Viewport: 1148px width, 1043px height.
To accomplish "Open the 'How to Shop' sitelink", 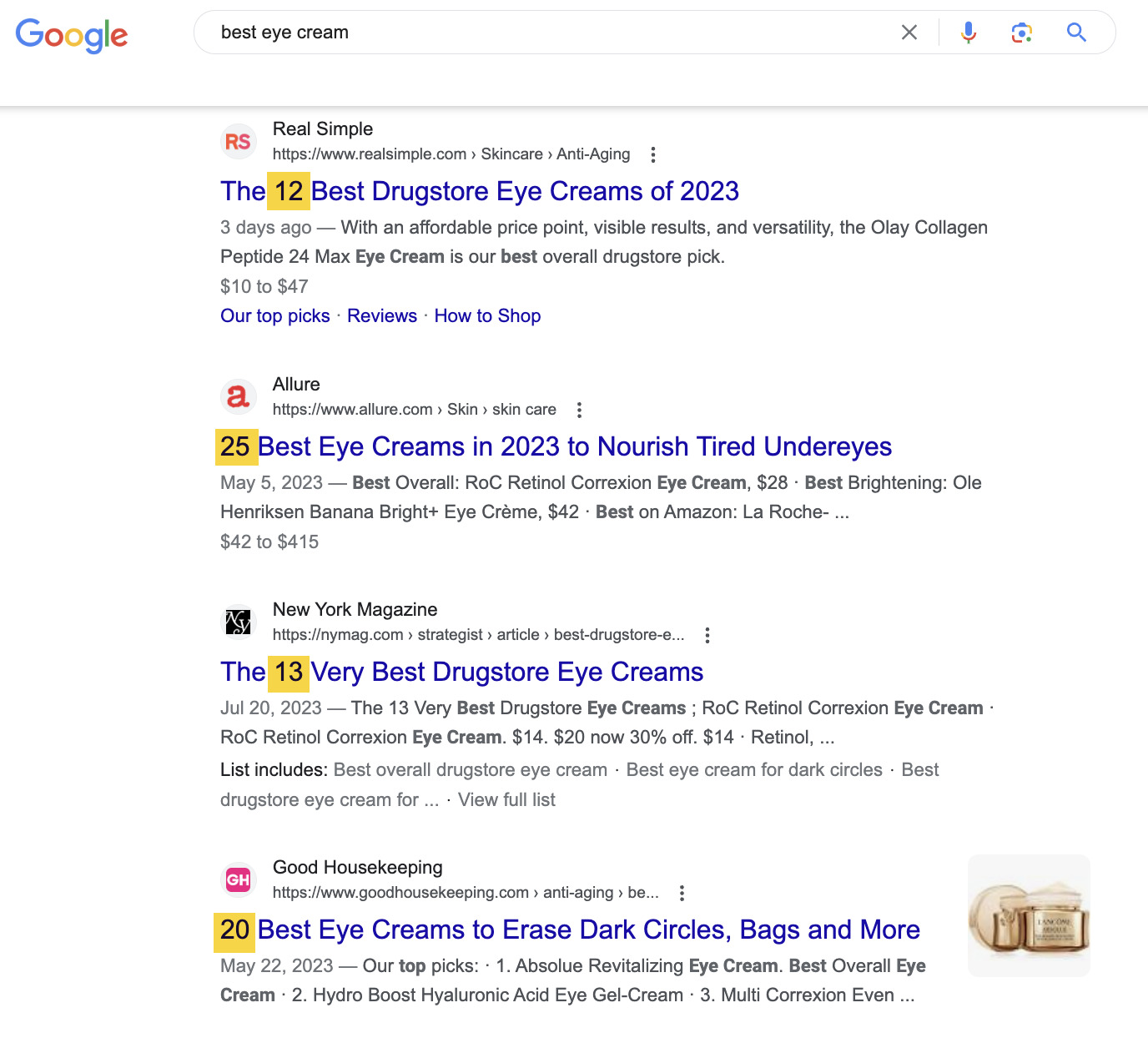I will pos(487,315).
